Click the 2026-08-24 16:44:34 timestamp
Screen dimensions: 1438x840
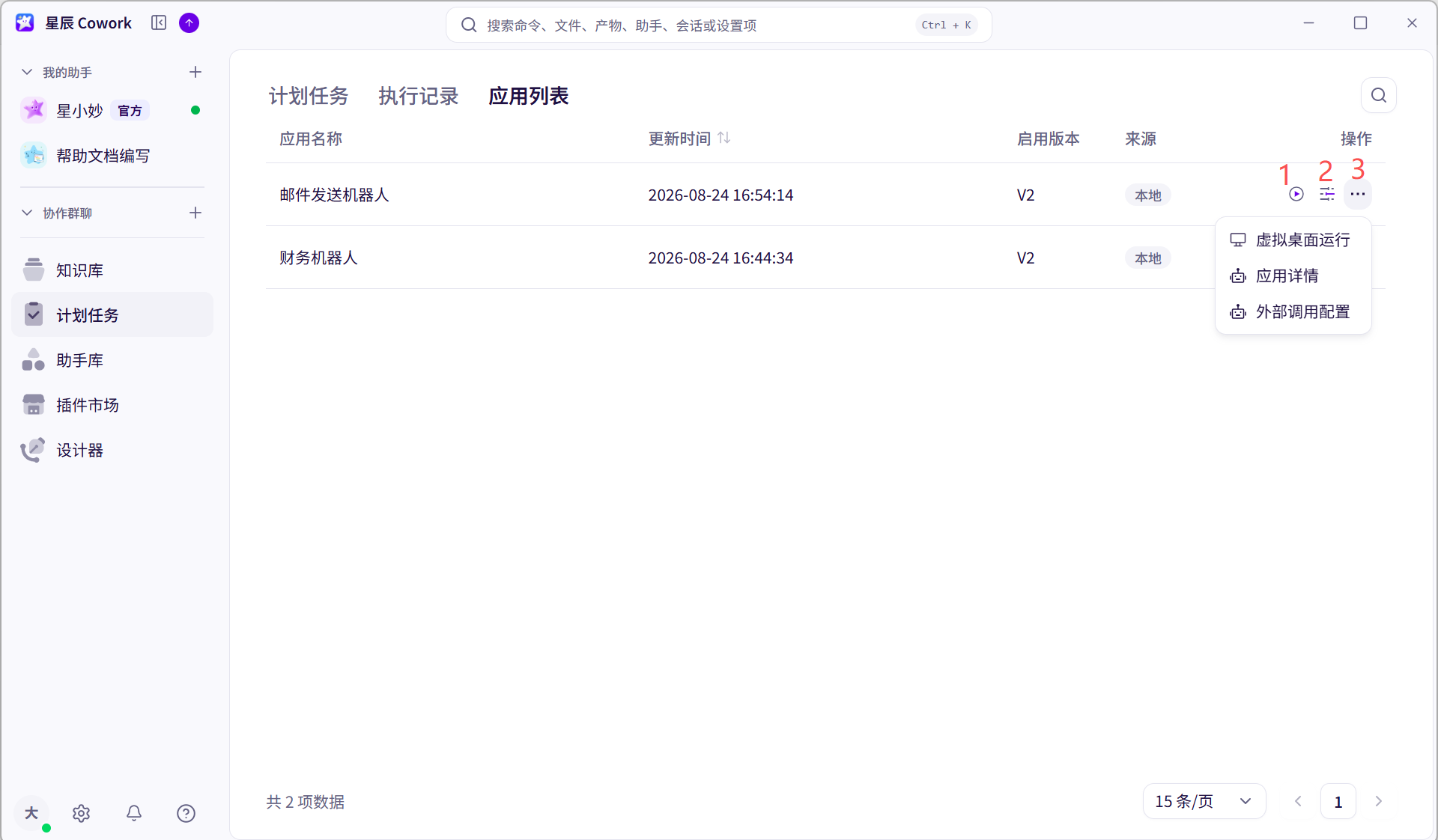click(x=720, y=258)
